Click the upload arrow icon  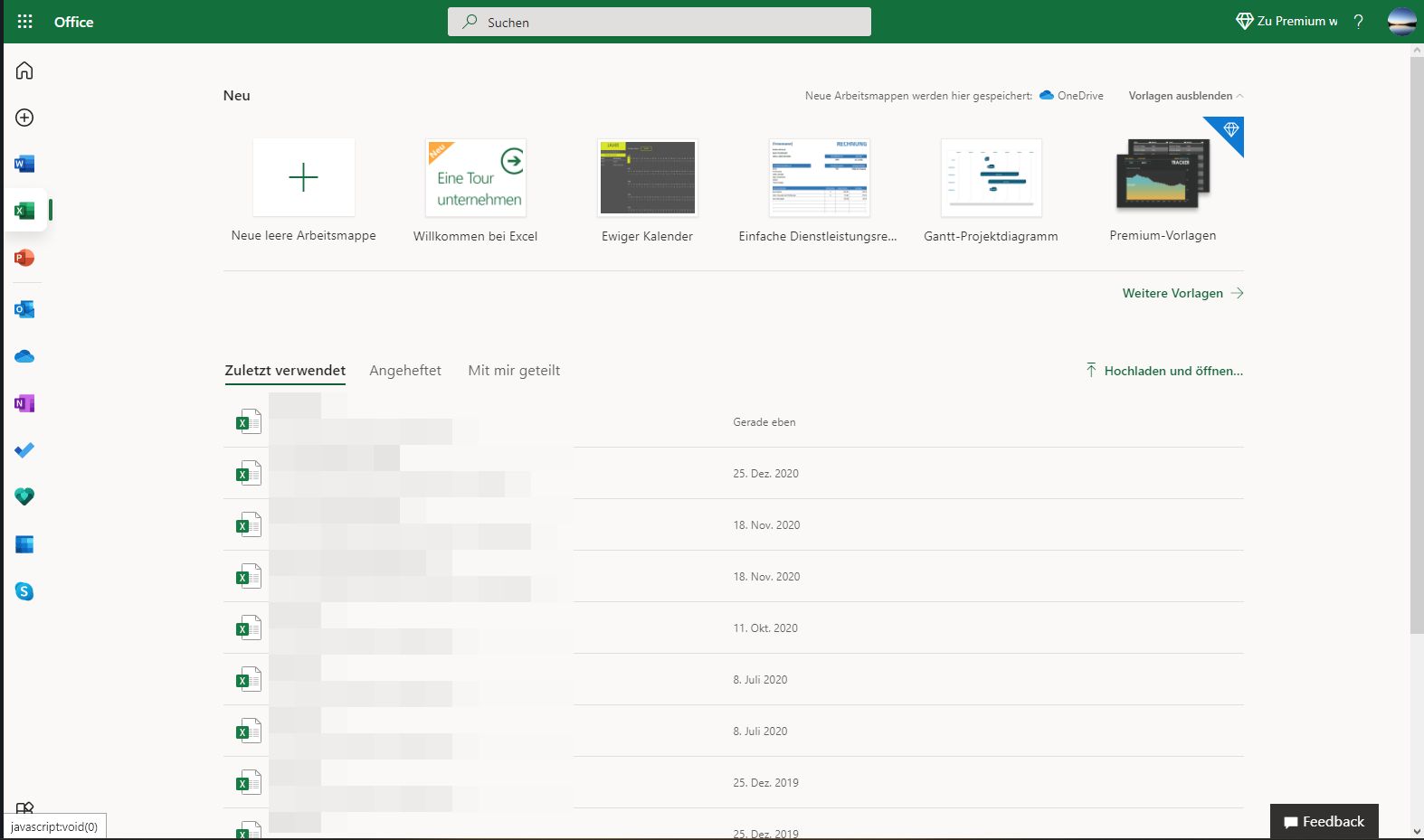pos(1091,370)
